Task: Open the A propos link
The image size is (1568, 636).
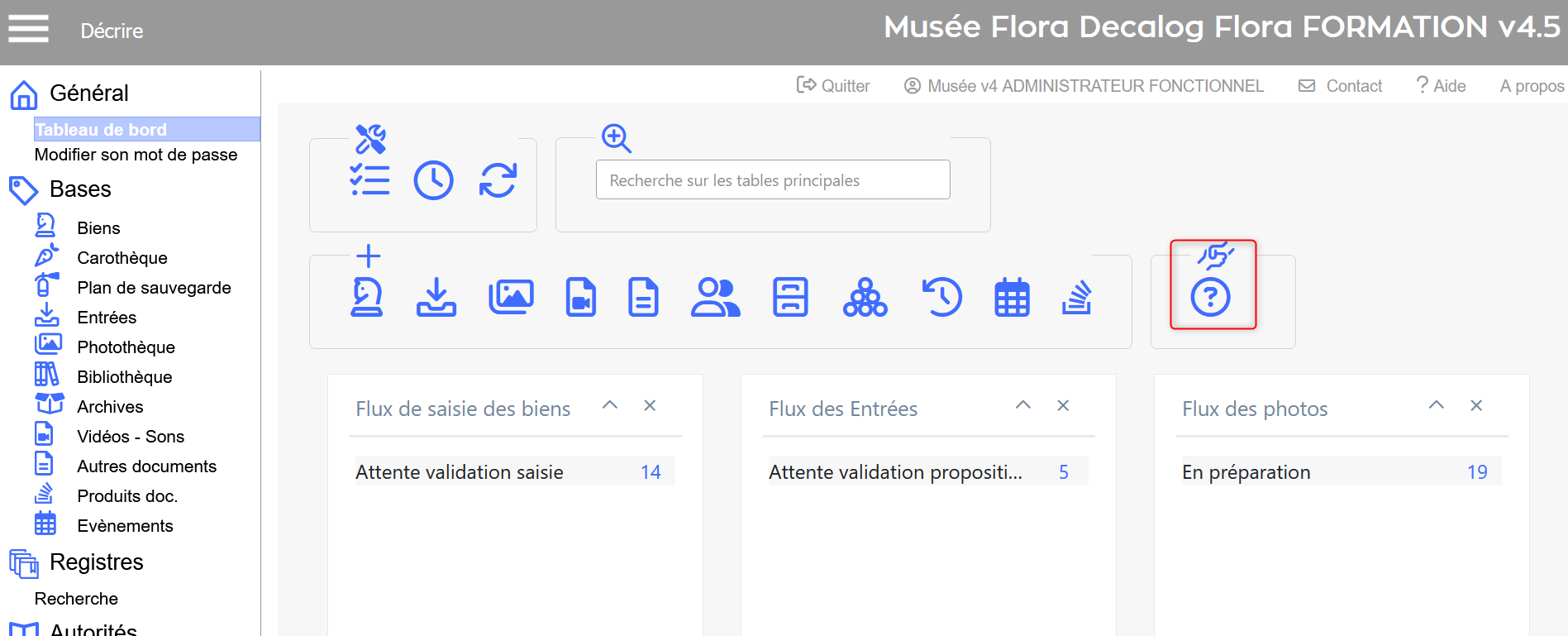Action: pyautogui.click(x=1532, y=86)
